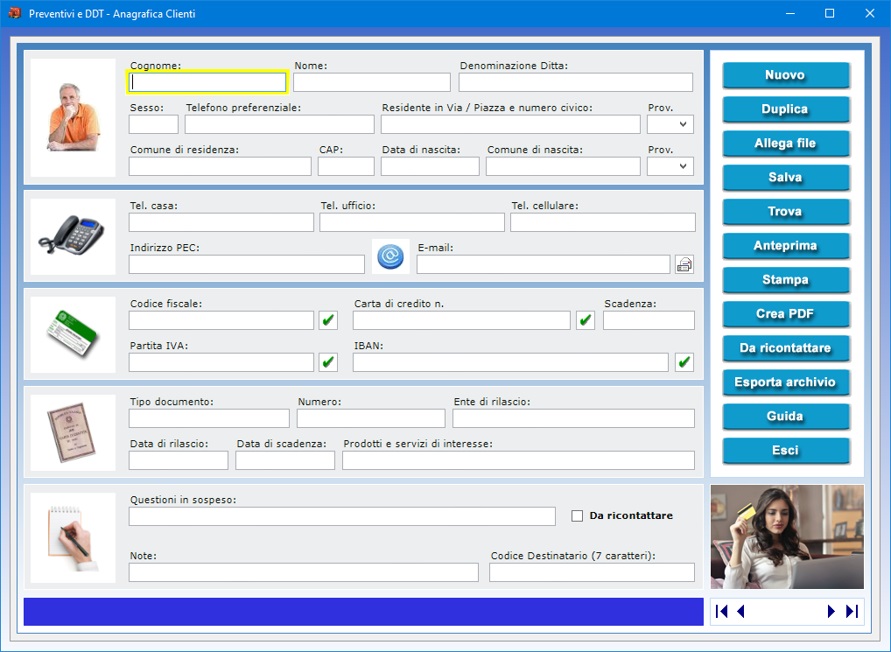Go to previous record arrow
The height and width of the screenshot is (652, 891).
(740, 611)
